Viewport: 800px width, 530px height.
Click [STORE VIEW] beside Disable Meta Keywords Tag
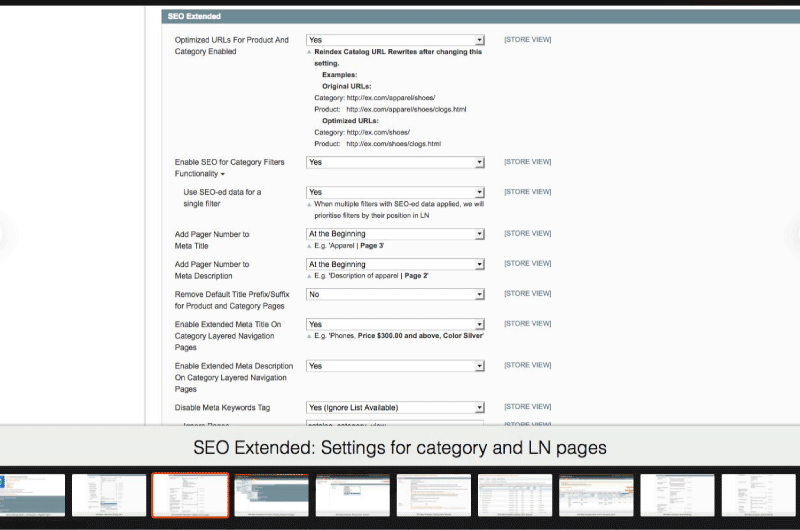pos(528,407)
